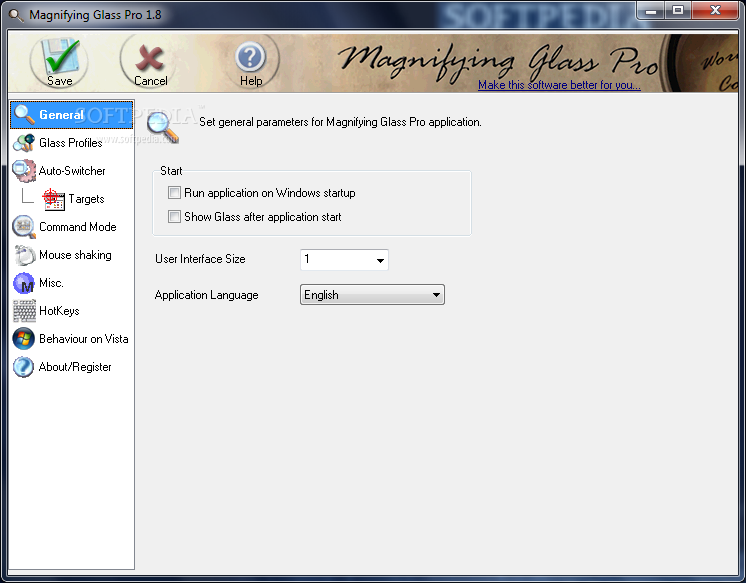
Task: Click the General magnifier icon in sidebar
Action: pyautogui.click(x=24, y=115)
